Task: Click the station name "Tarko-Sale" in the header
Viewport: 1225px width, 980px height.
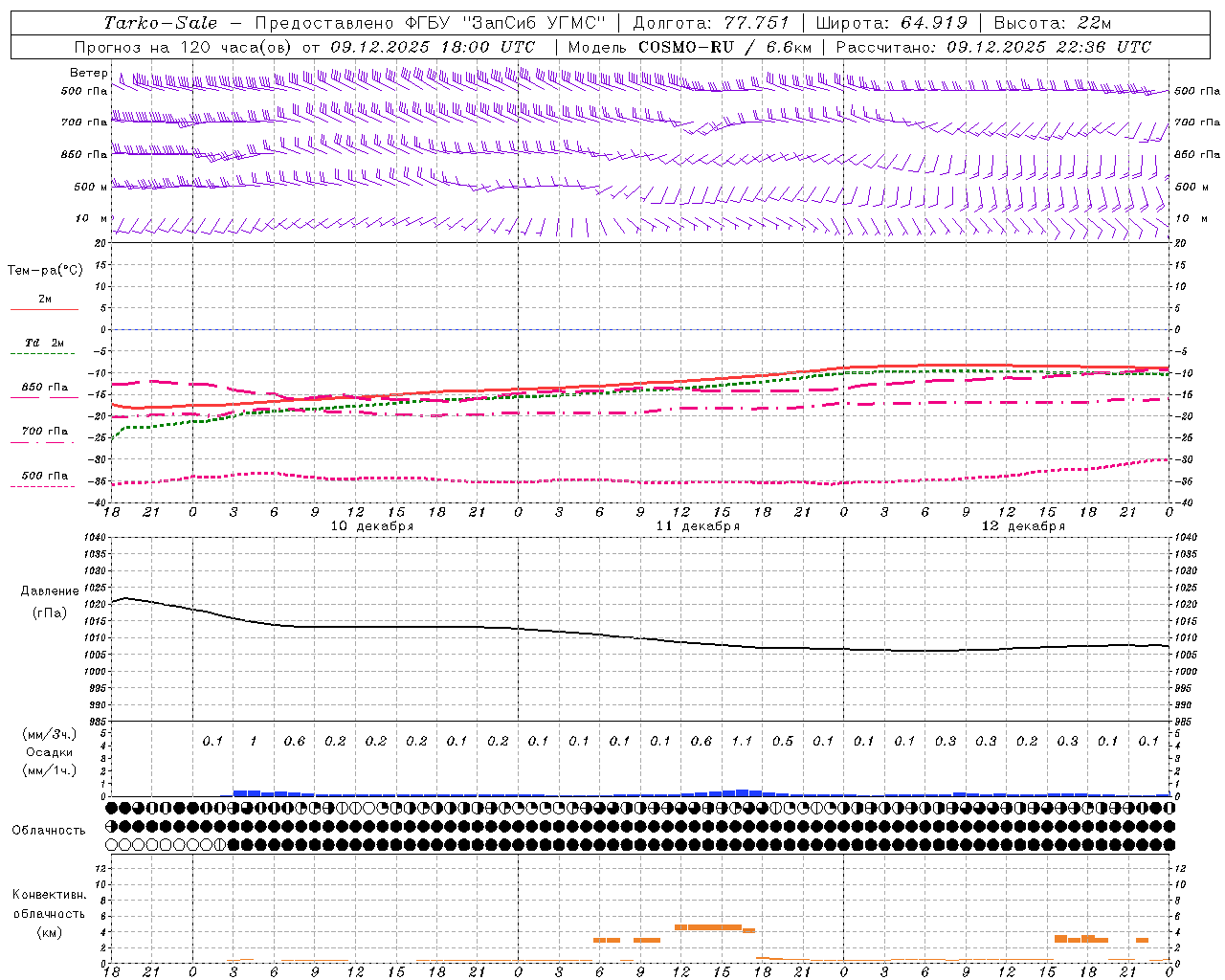Action: click(x=160, y=23)
